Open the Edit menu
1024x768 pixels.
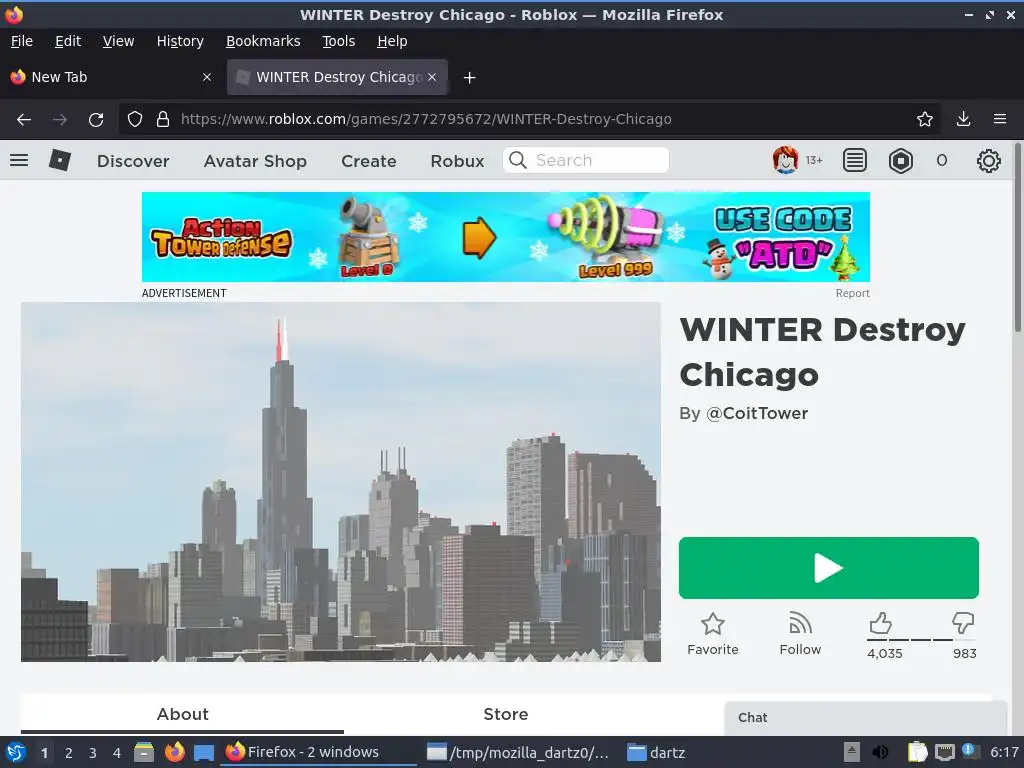click(x=68, y=41)
